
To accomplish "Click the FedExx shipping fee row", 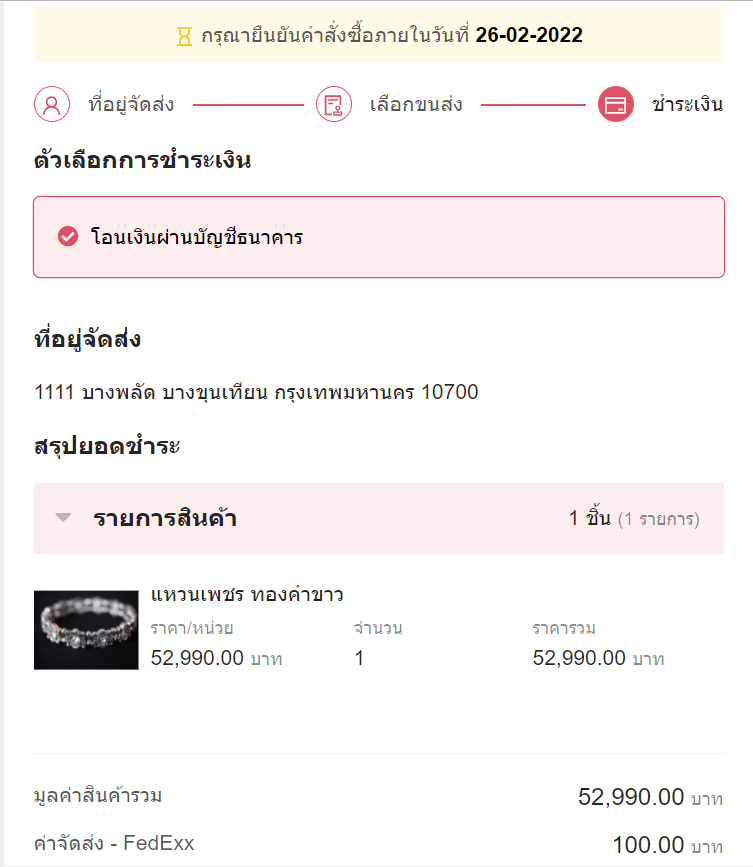I will [379, 844].
